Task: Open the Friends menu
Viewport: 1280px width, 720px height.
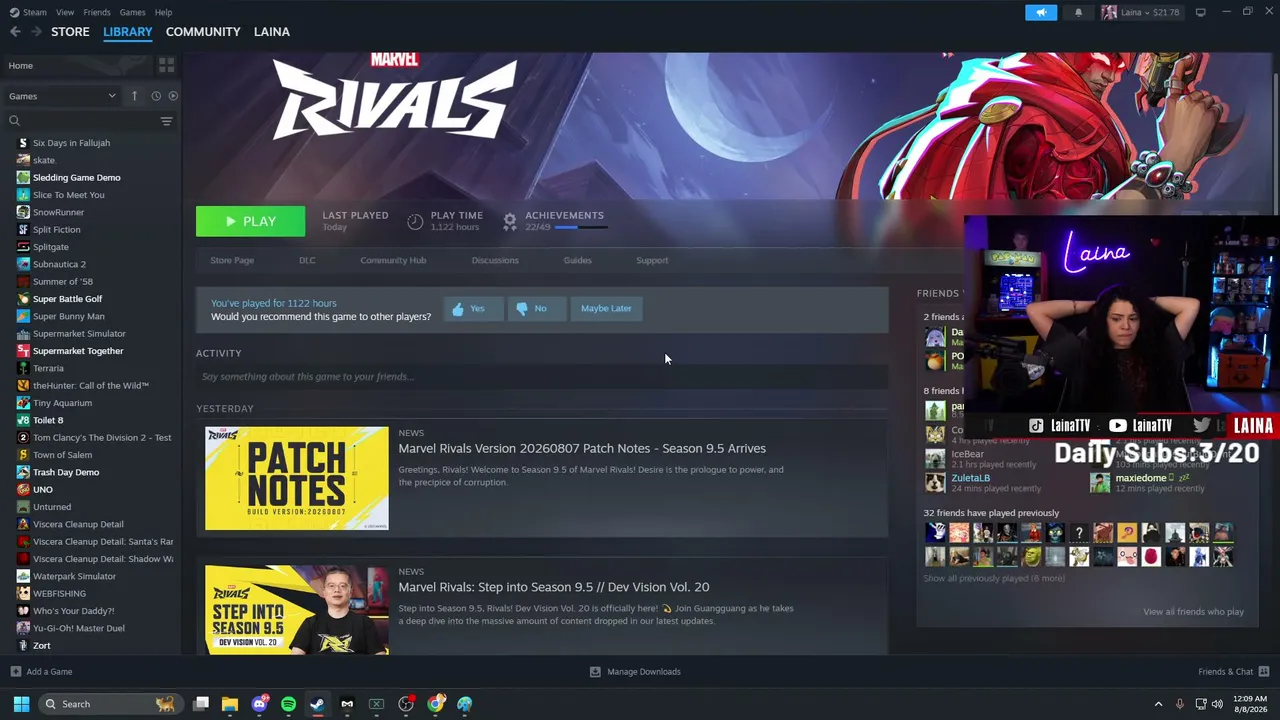Action: (x=97, y=12)
